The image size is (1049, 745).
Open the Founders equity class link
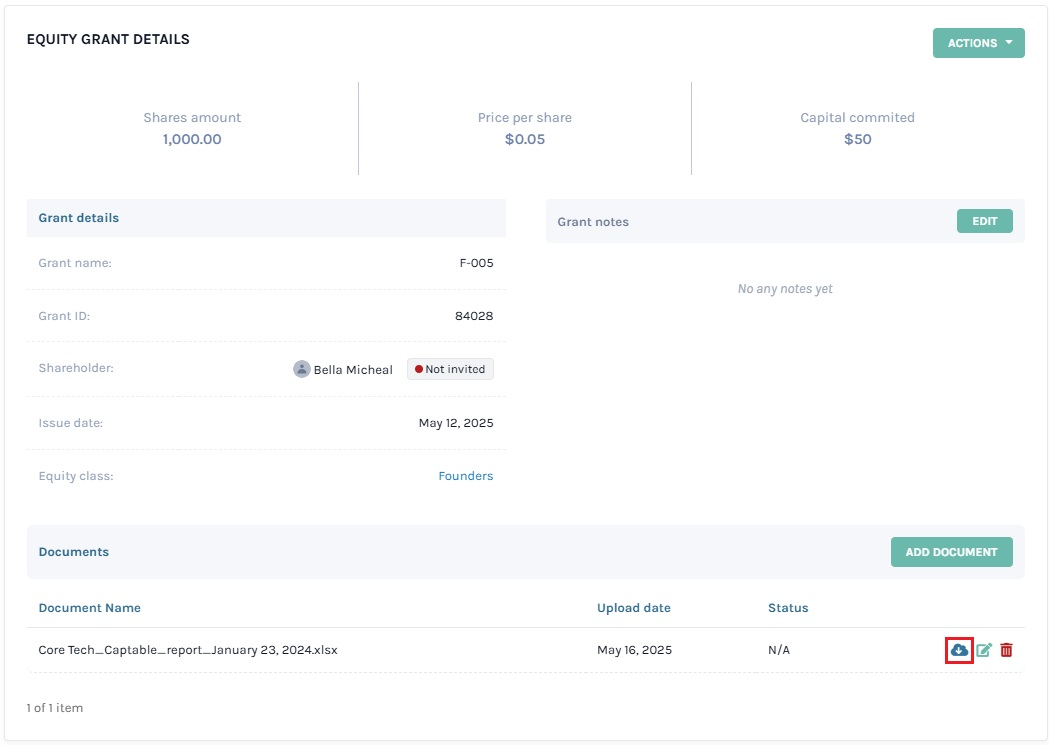[466, 476]
